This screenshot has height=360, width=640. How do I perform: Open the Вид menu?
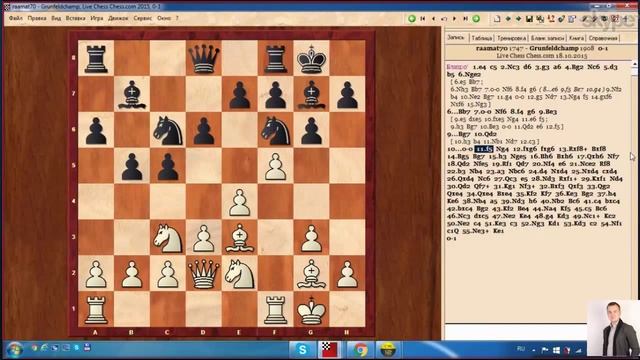click(56, 18)
